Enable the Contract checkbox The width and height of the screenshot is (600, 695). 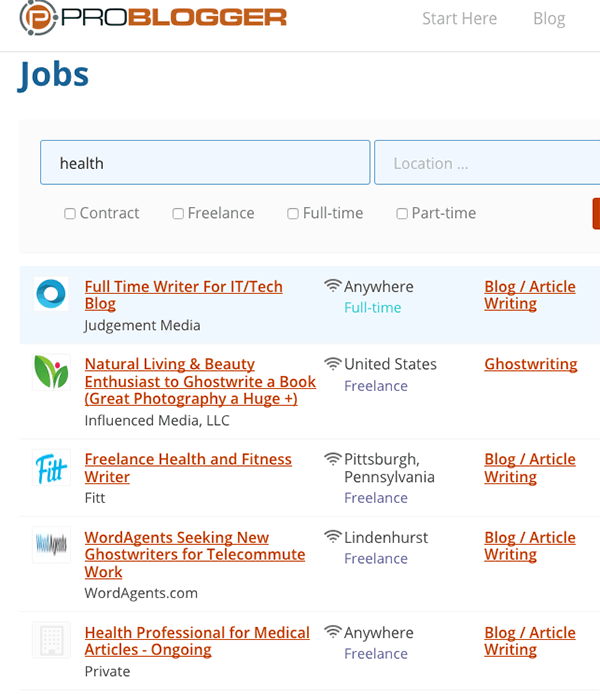(70, 214)
